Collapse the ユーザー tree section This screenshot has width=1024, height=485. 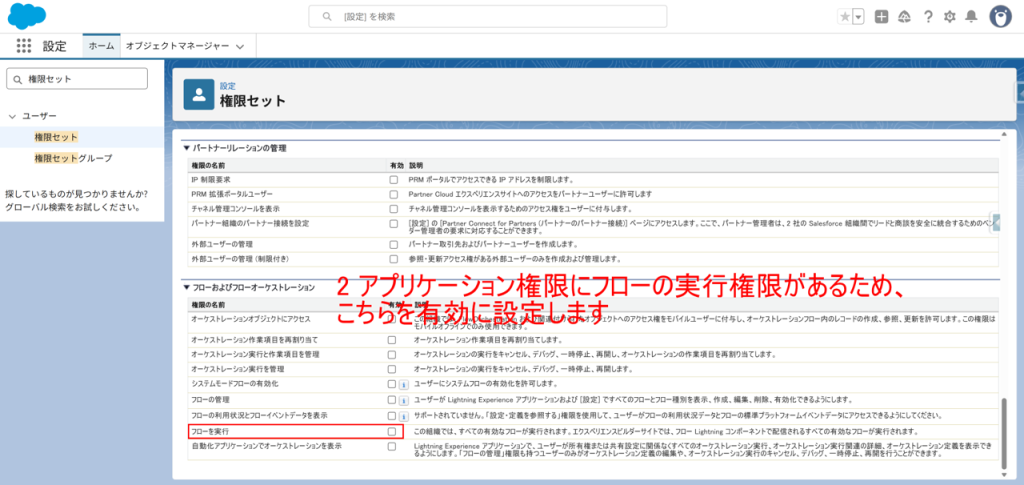tap(11, 116)
